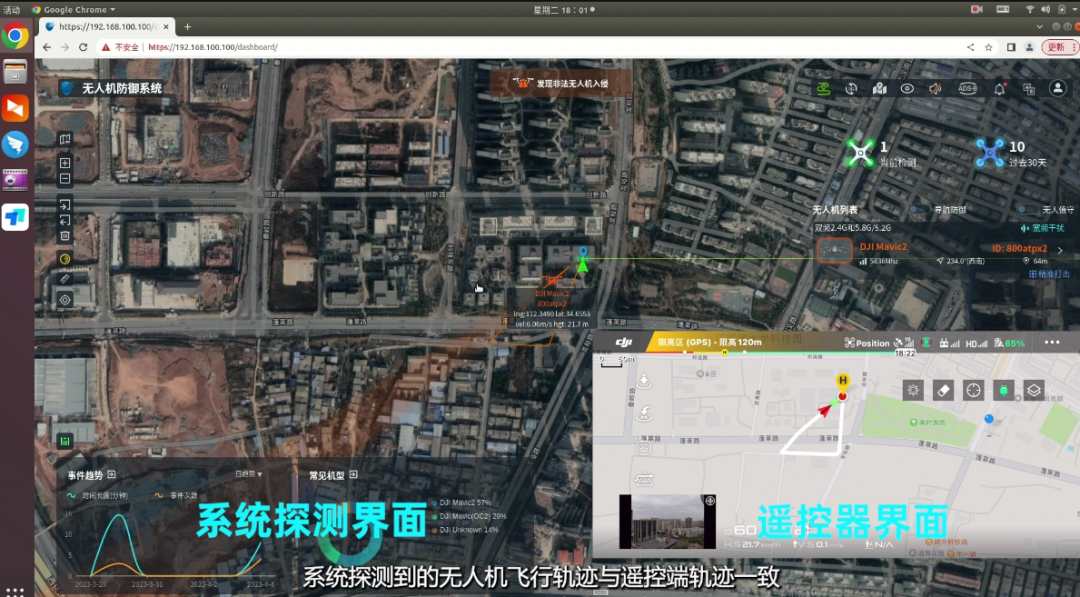Open the user profile avatar icon
The width and height of the screenshot is (1080, 597).
(1057, 89)
